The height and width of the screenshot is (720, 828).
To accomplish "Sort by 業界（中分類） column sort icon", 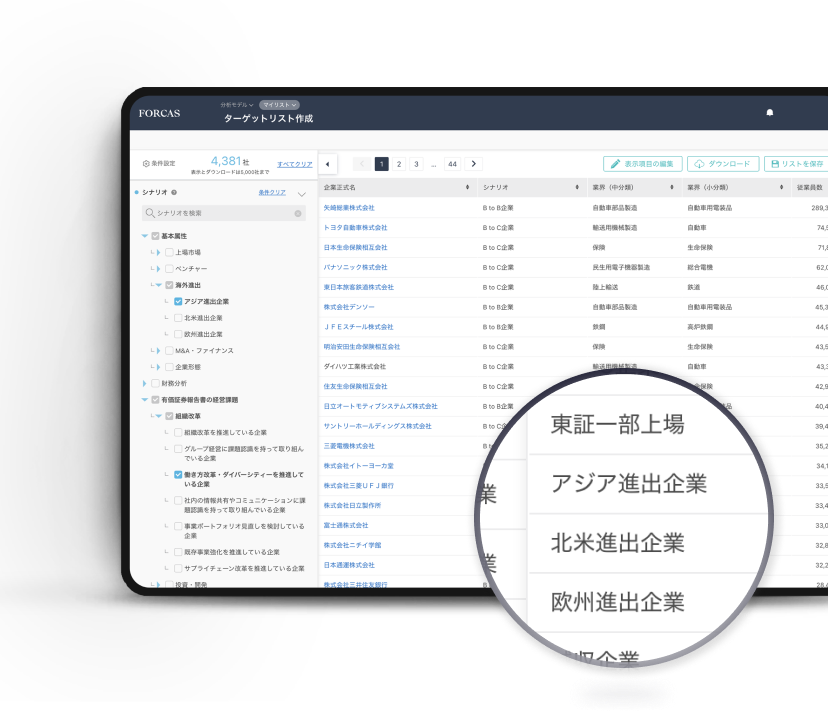I will 672,188.
